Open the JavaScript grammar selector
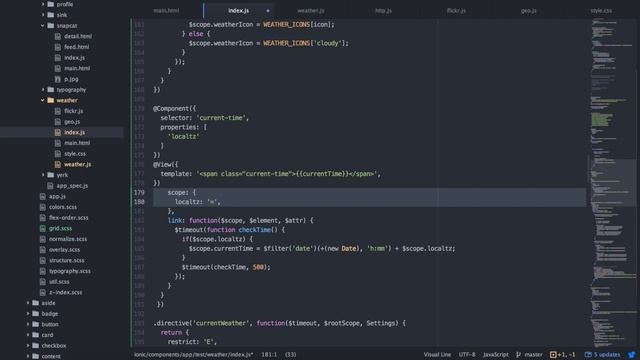 tap(496, 355)
